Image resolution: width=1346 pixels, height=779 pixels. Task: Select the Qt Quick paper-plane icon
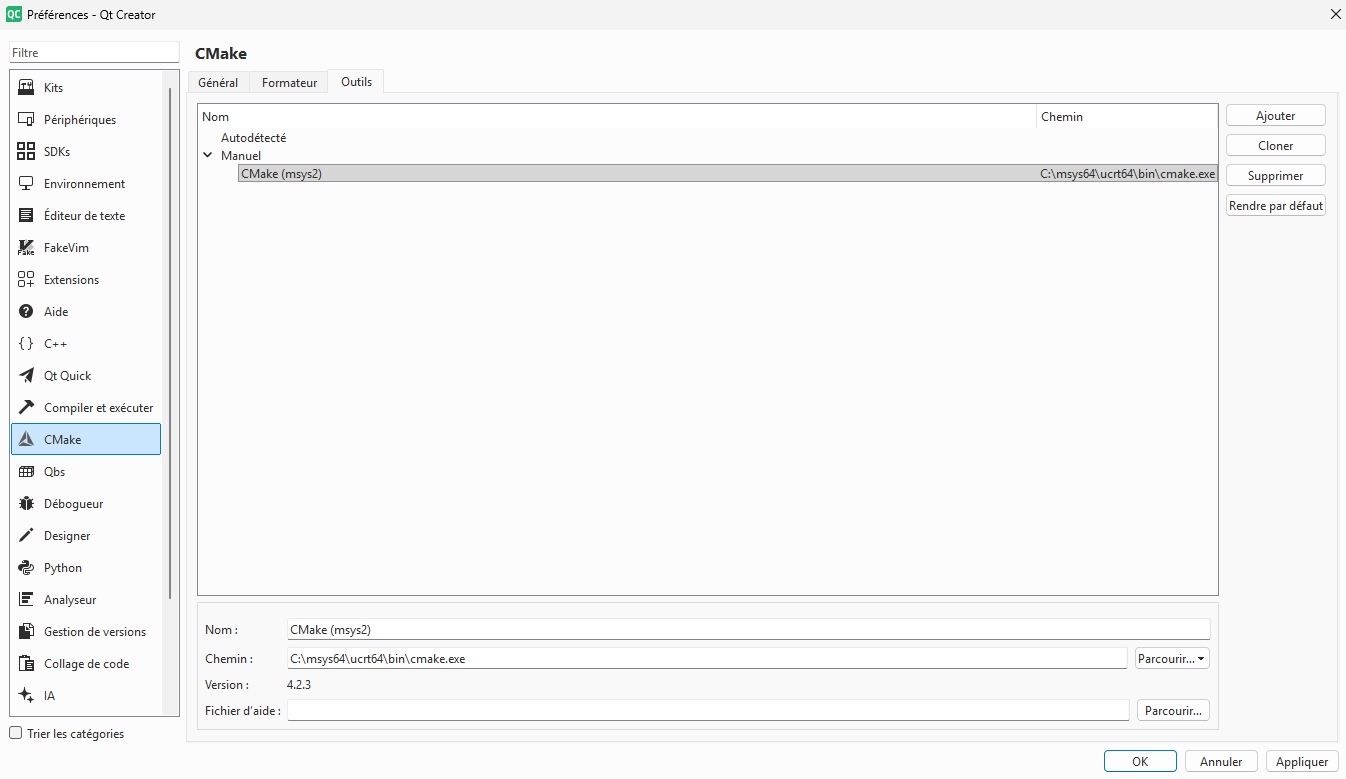pos(27,376)
